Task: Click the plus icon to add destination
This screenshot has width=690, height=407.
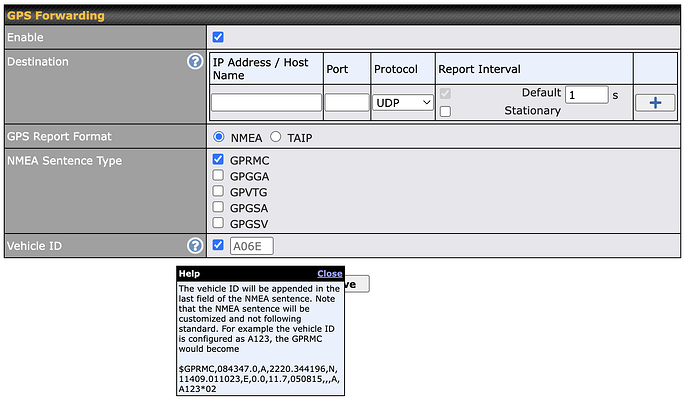Action: tap(655, 102)
